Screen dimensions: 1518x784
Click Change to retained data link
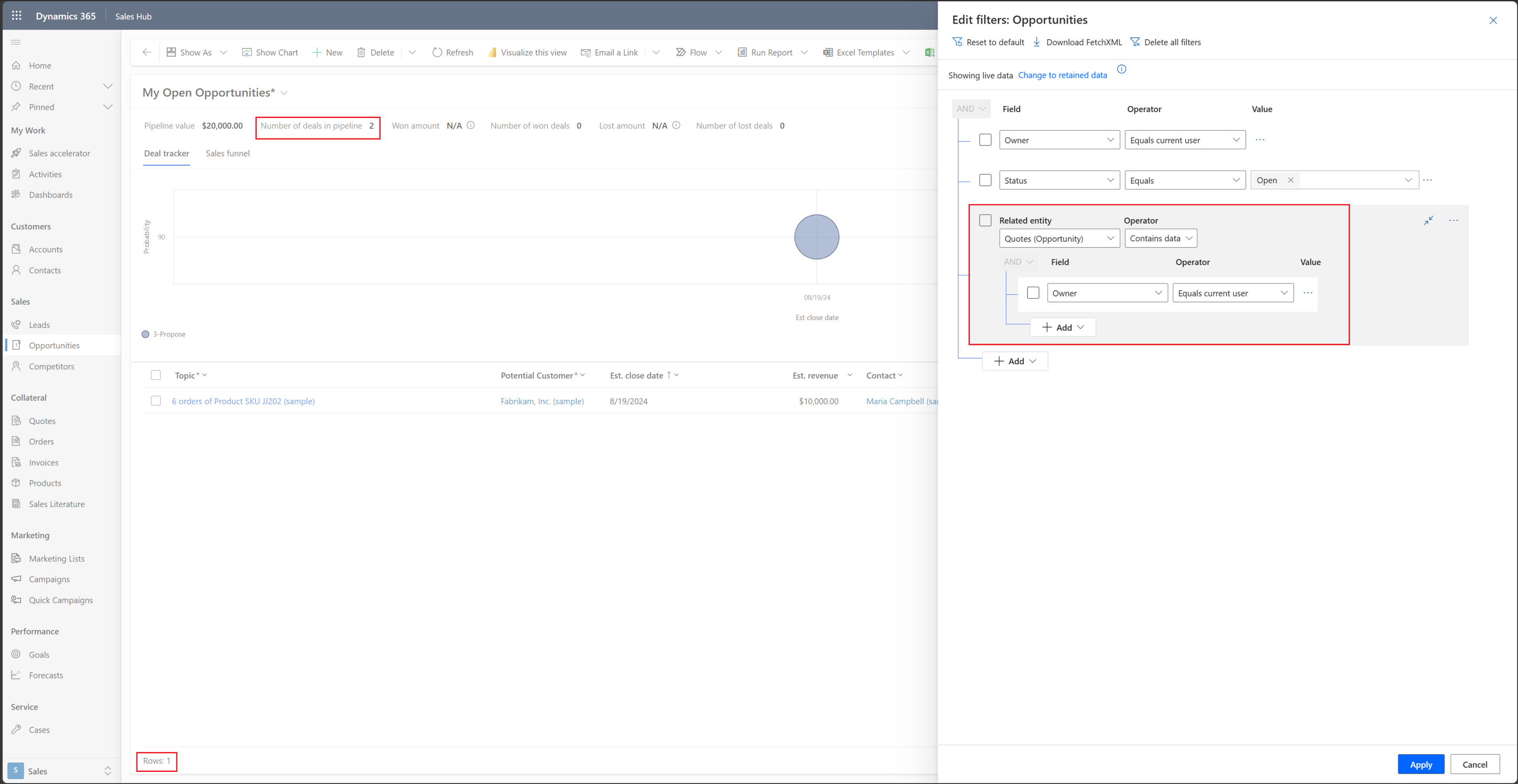1062,74
